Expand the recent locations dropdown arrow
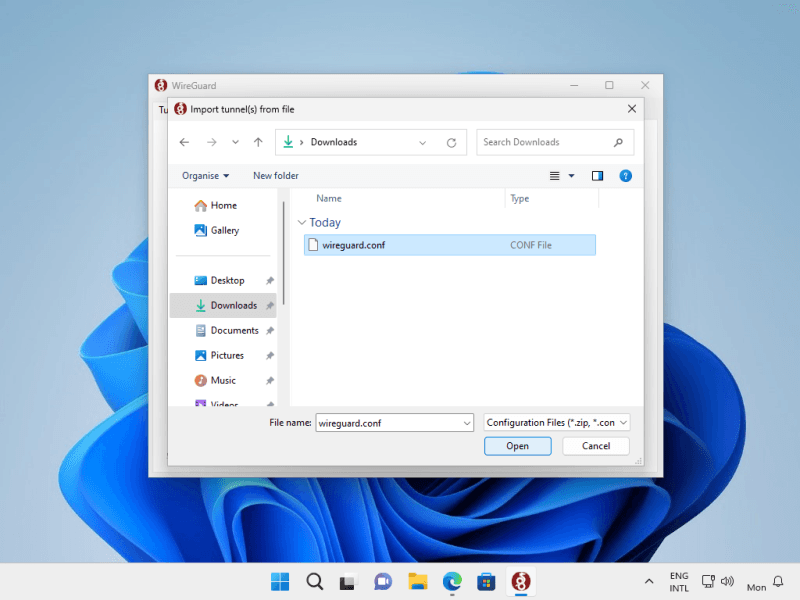This screenshot has height=600, width=800. click(x=235, y=142)
